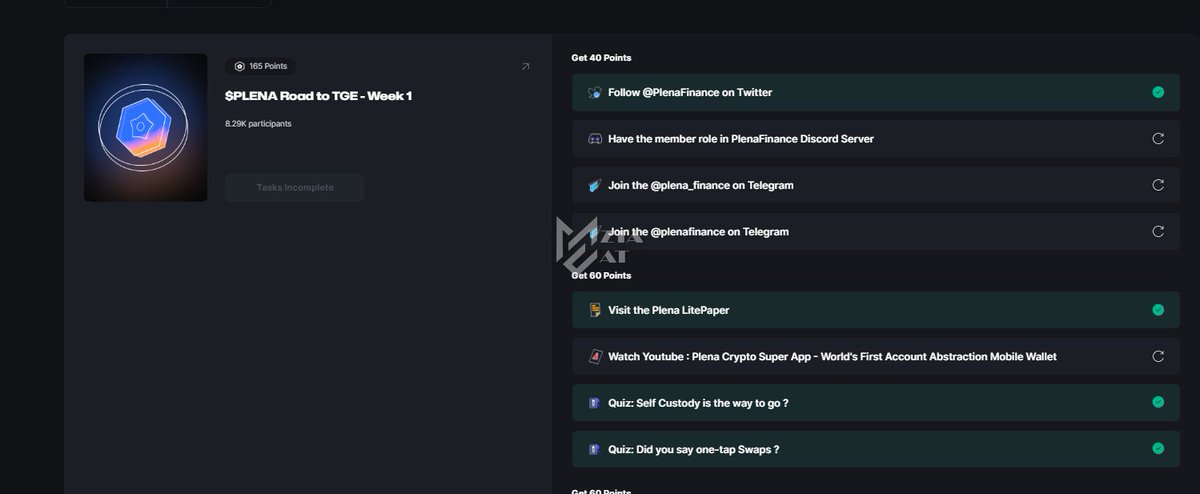The height and width of the screenshot is (494, 1200).
Task: Click the Get 60 Points heading above LitePaper task
Action: [x=601, y=275]
